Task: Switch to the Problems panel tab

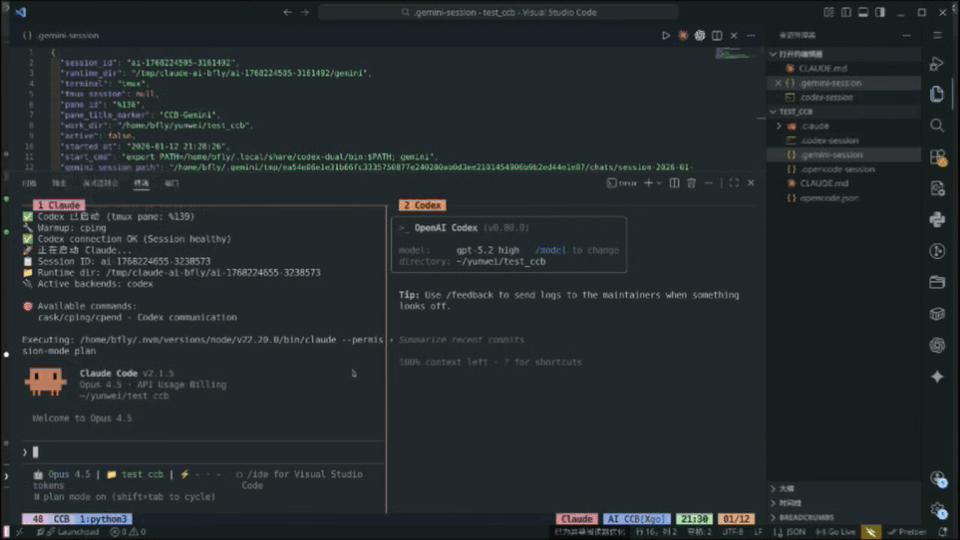Action: click(x=29, y=183)
